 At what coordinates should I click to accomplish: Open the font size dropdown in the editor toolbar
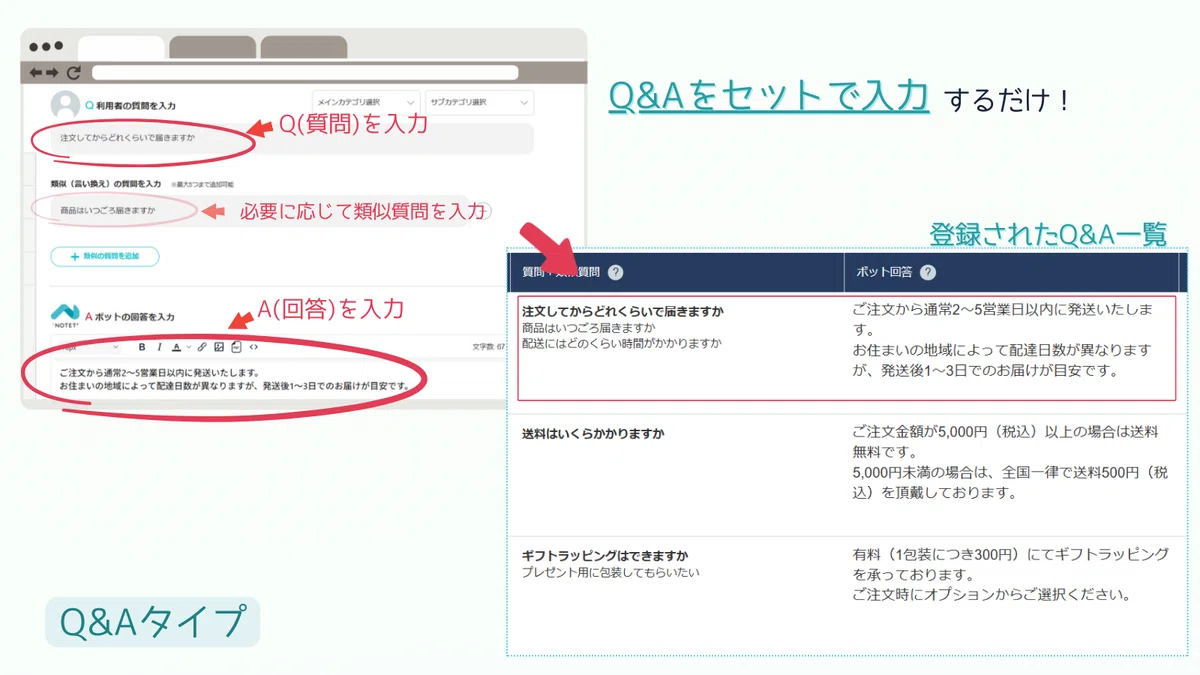click(x=88, y=347)
